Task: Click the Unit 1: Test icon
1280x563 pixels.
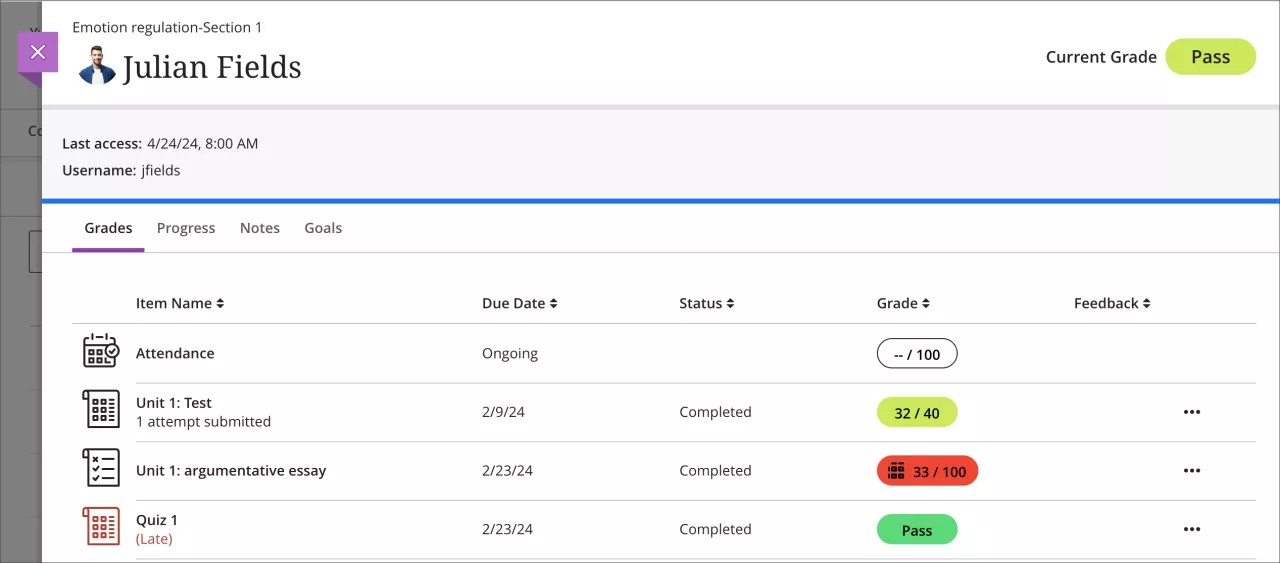Action: 100,410
